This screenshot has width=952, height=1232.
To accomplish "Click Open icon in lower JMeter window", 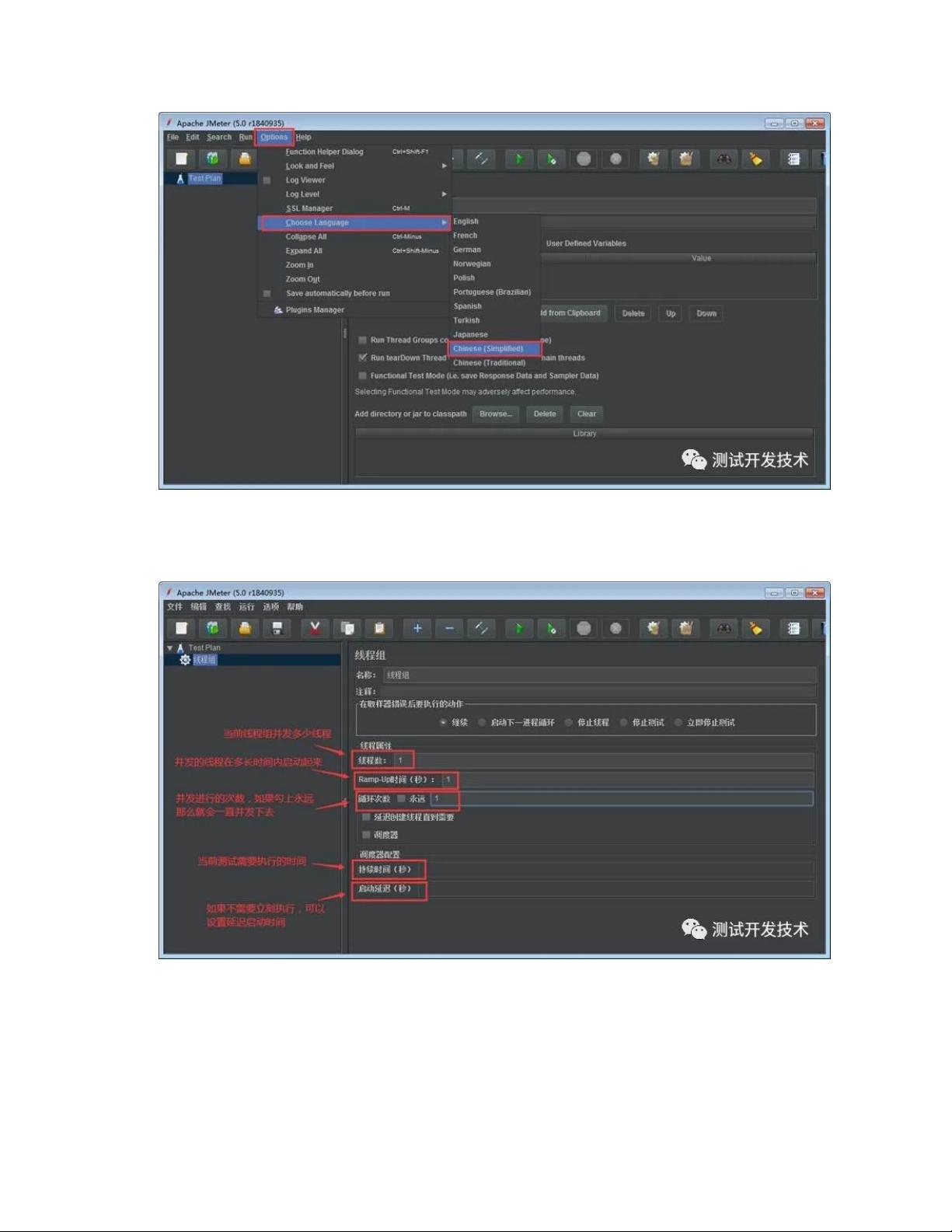I will pos(245,628).
